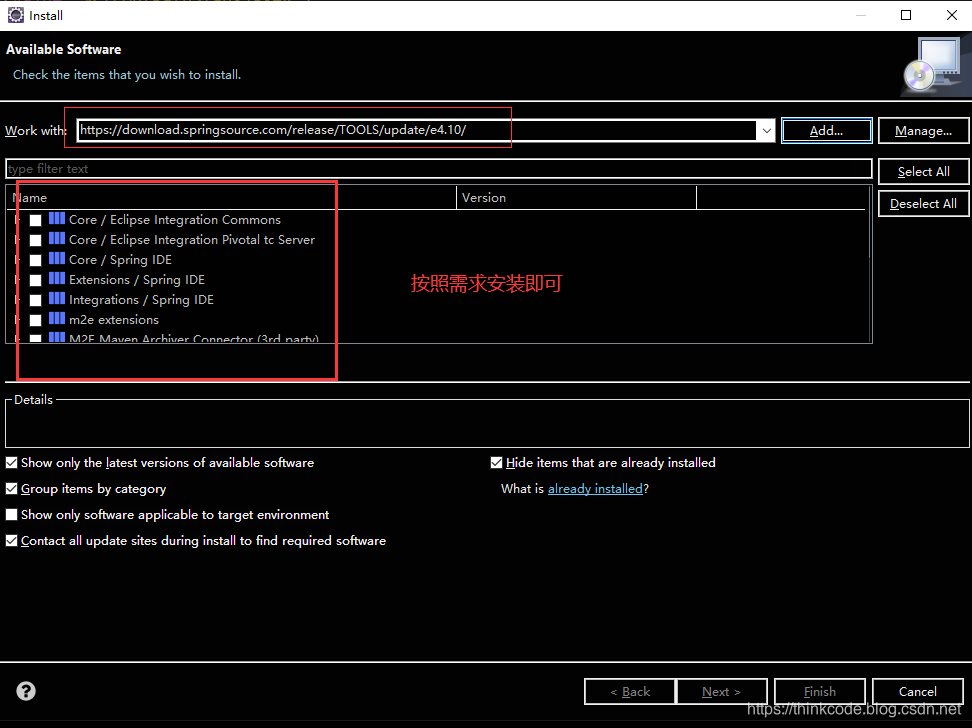Select Core / Eclipse Integration Pivotal tc Server text

click(192, 239)
